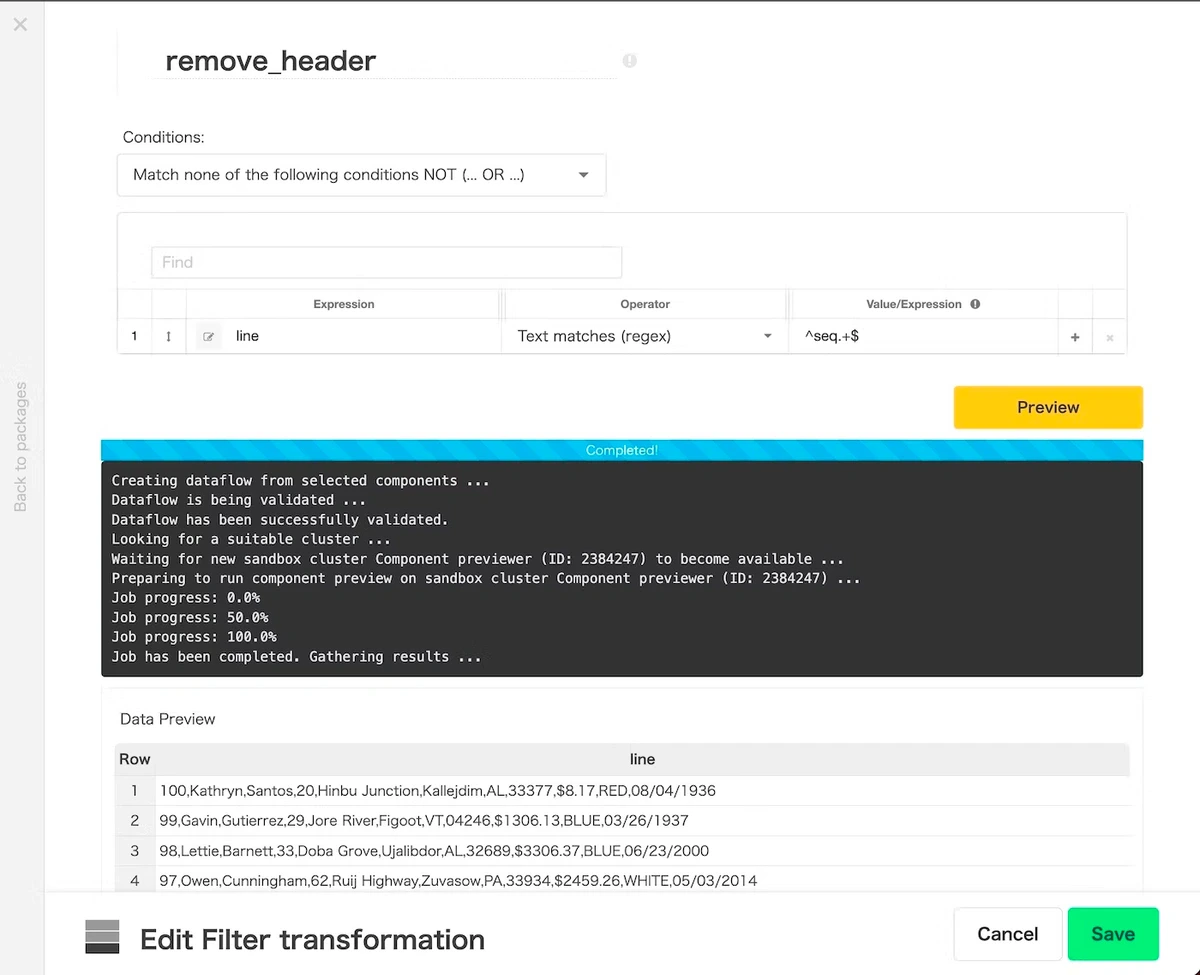Open the Text matches (regex) operator dropdown
Viewport: 1200px width, 975px height.
pos(645,337)
